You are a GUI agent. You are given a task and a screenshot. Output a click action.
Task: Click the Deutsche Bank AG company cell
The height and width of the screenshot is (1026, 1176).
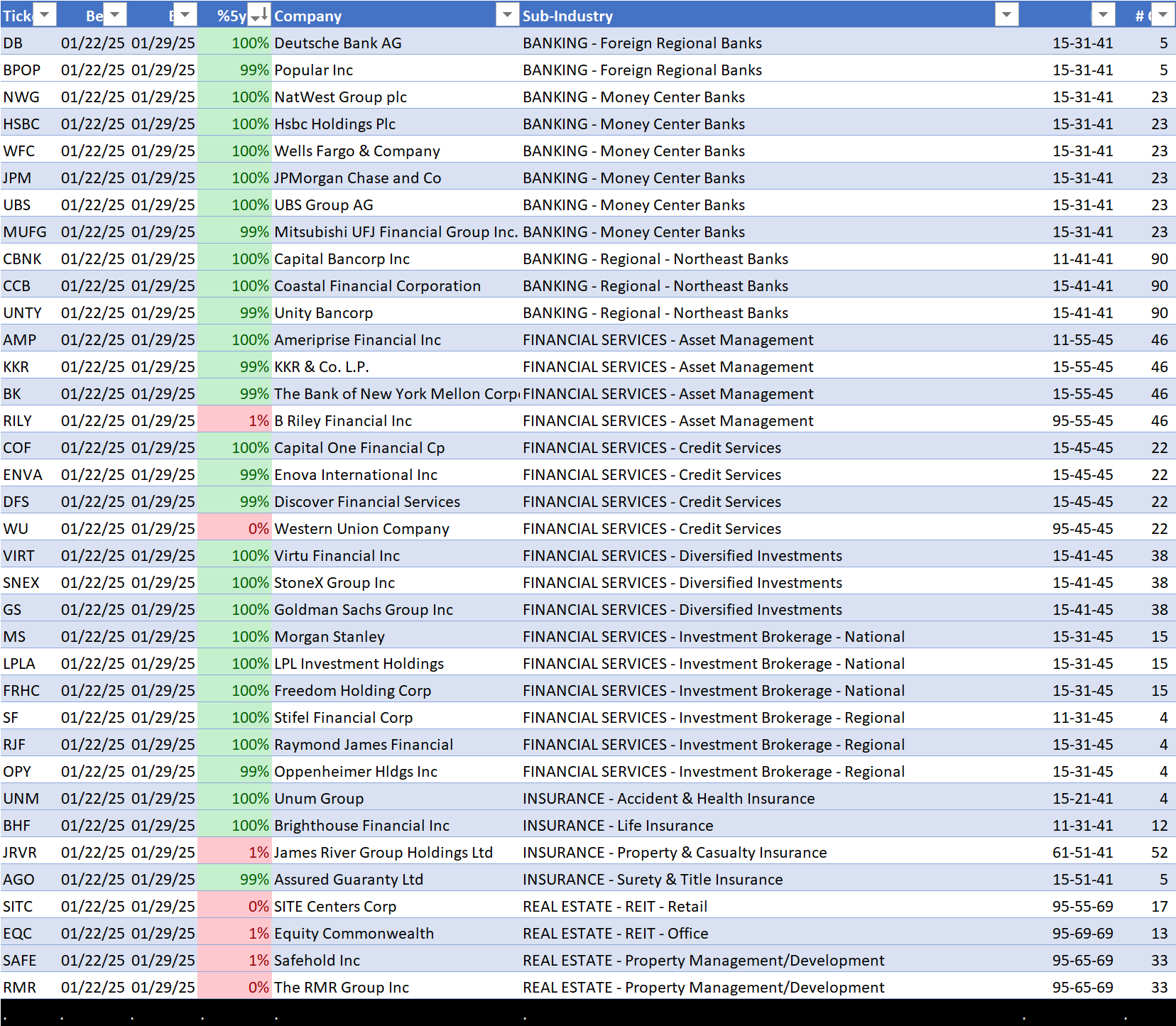(337, 43)
